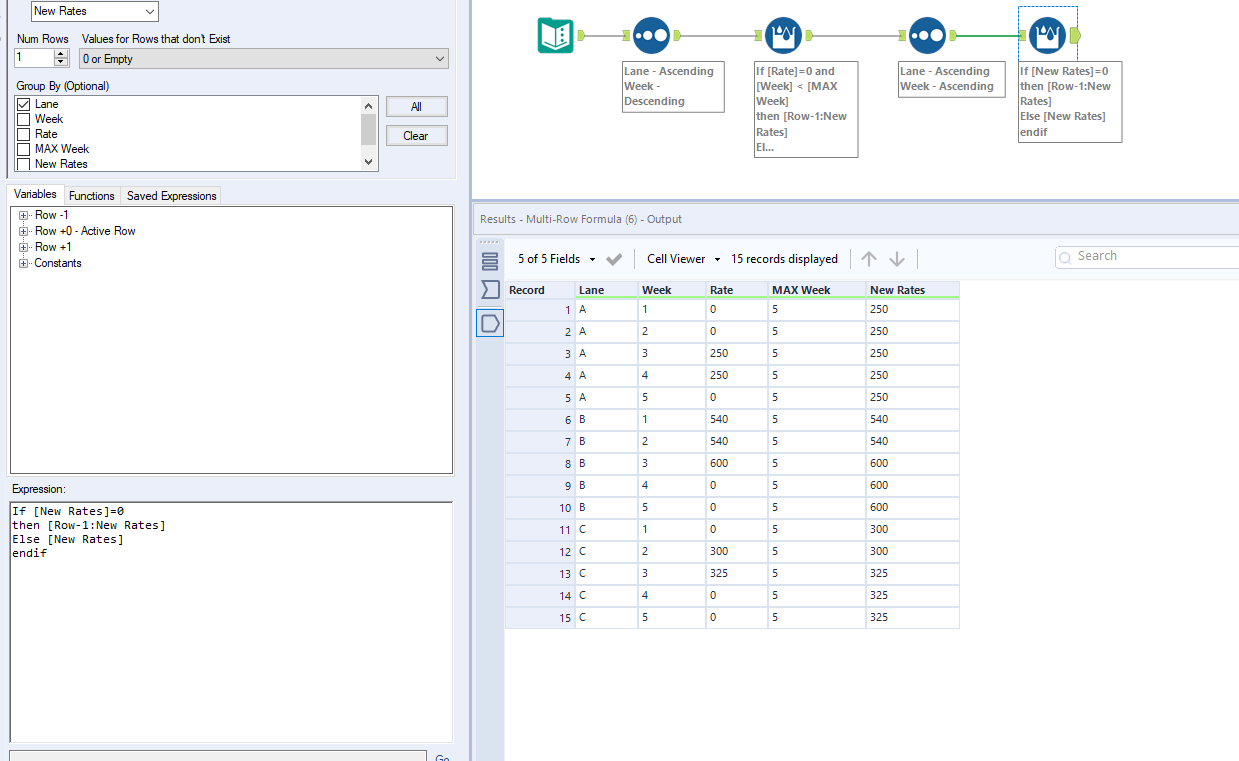Enable Week in the Group By list
This screenshot has width=1239, height=761.
click(23, 118)
